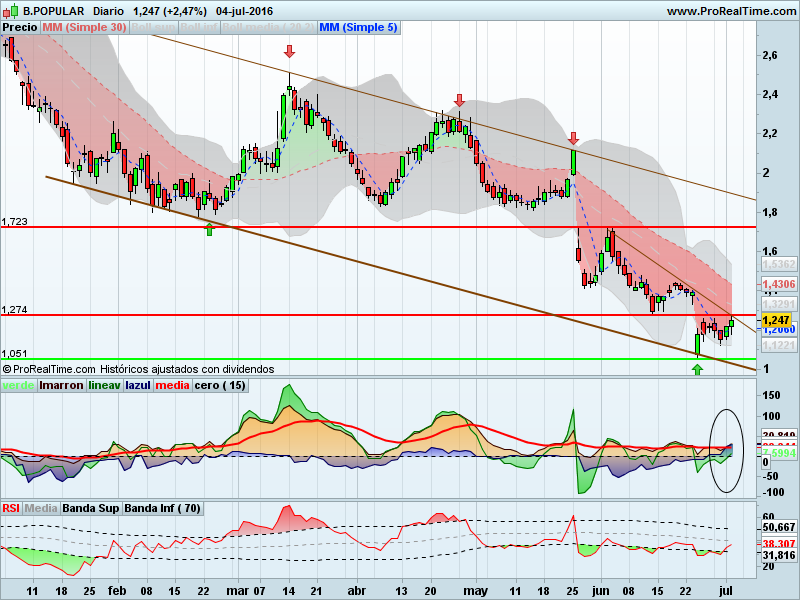The height and width of the screenshot is (600, 800).
Task: Click the B.POPULAR ticker name
Action: point(54,11)
